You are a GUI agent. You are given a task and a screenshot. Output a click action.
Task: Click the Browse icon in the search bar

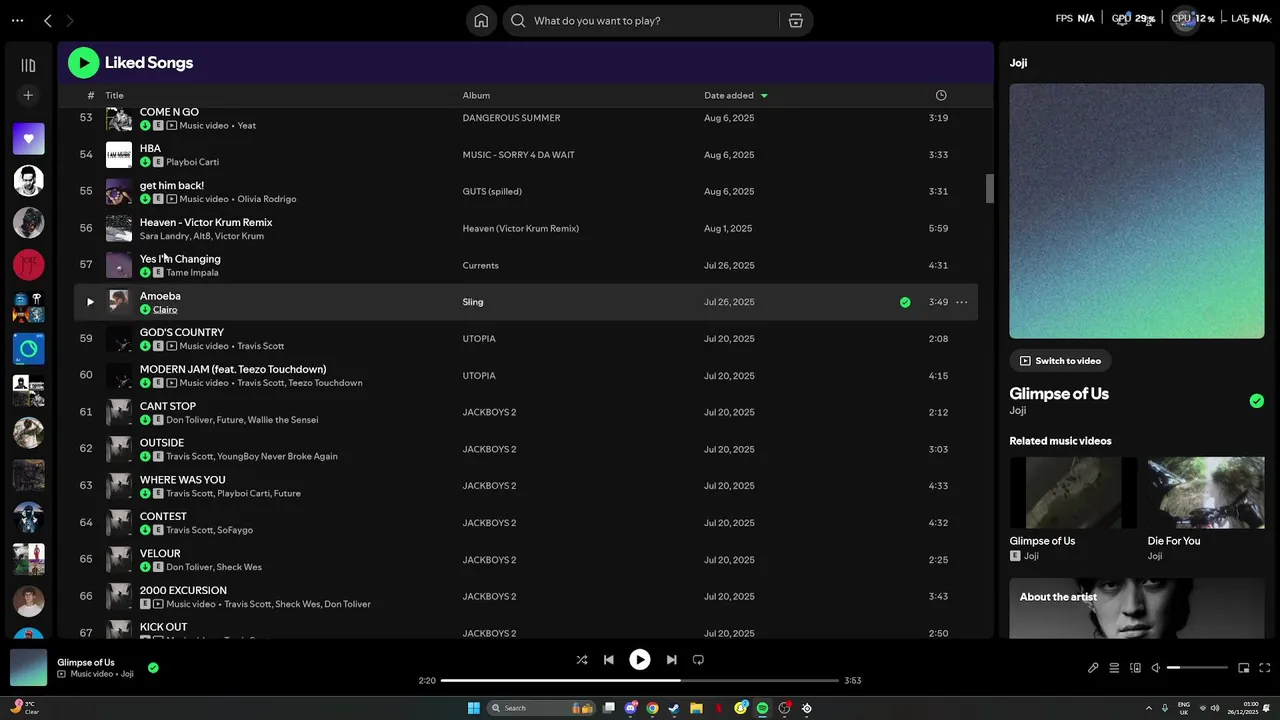(795, 20)
